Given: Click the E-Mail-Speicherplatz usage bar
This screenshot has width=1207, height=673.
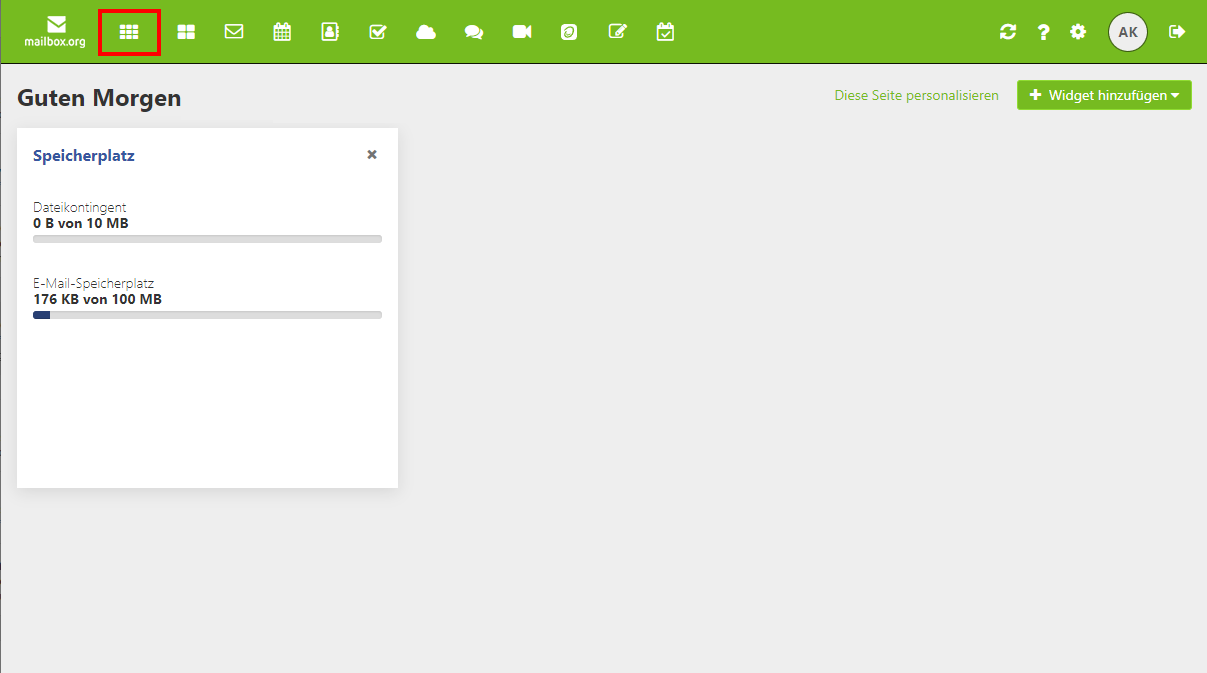Looking at the screenshot, I should pyautogui.click(x=207, y=315).
